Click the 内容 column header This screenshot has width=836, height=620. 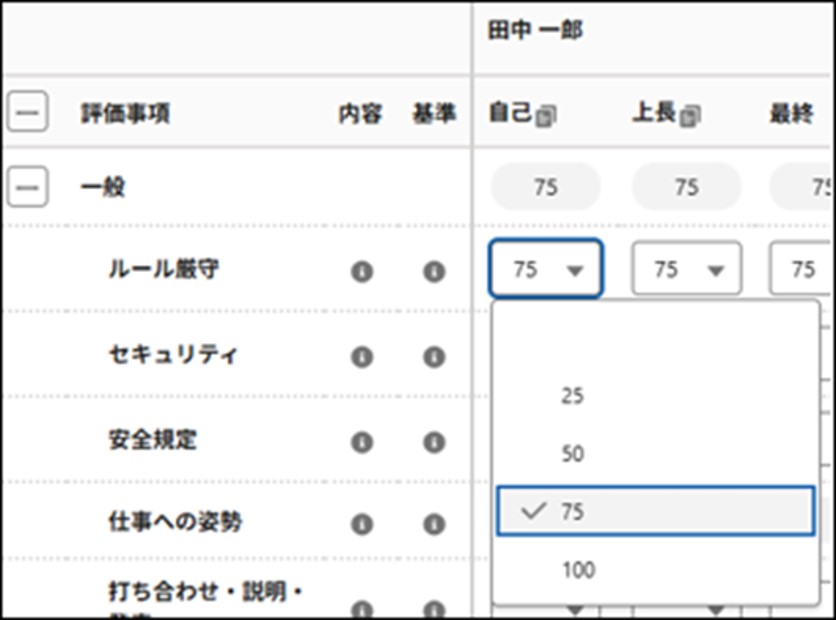(360, 113)
